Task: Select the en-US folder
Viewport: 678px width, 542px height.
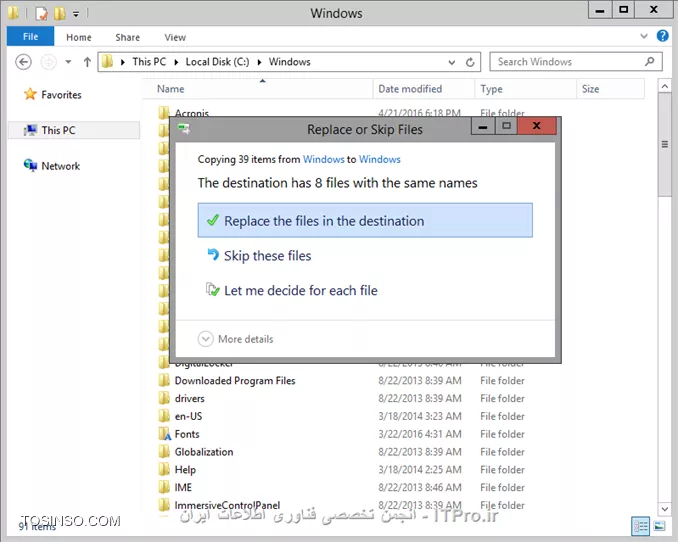Action: (x=188, y=416)
